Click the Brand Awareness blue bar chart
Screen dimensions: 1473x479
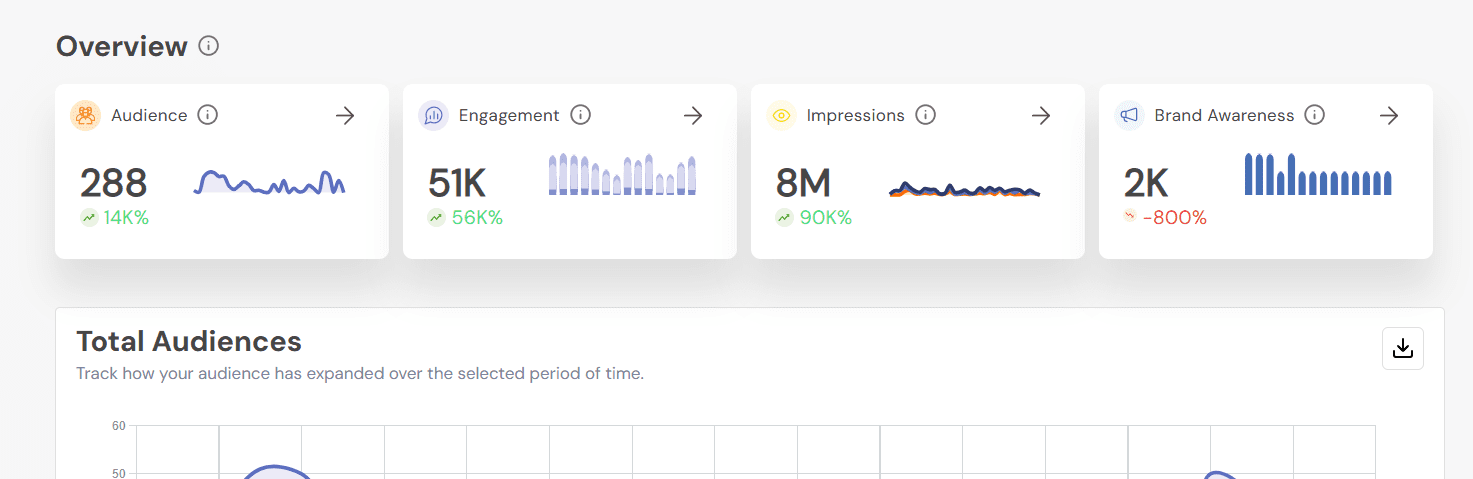(1317, 175)
